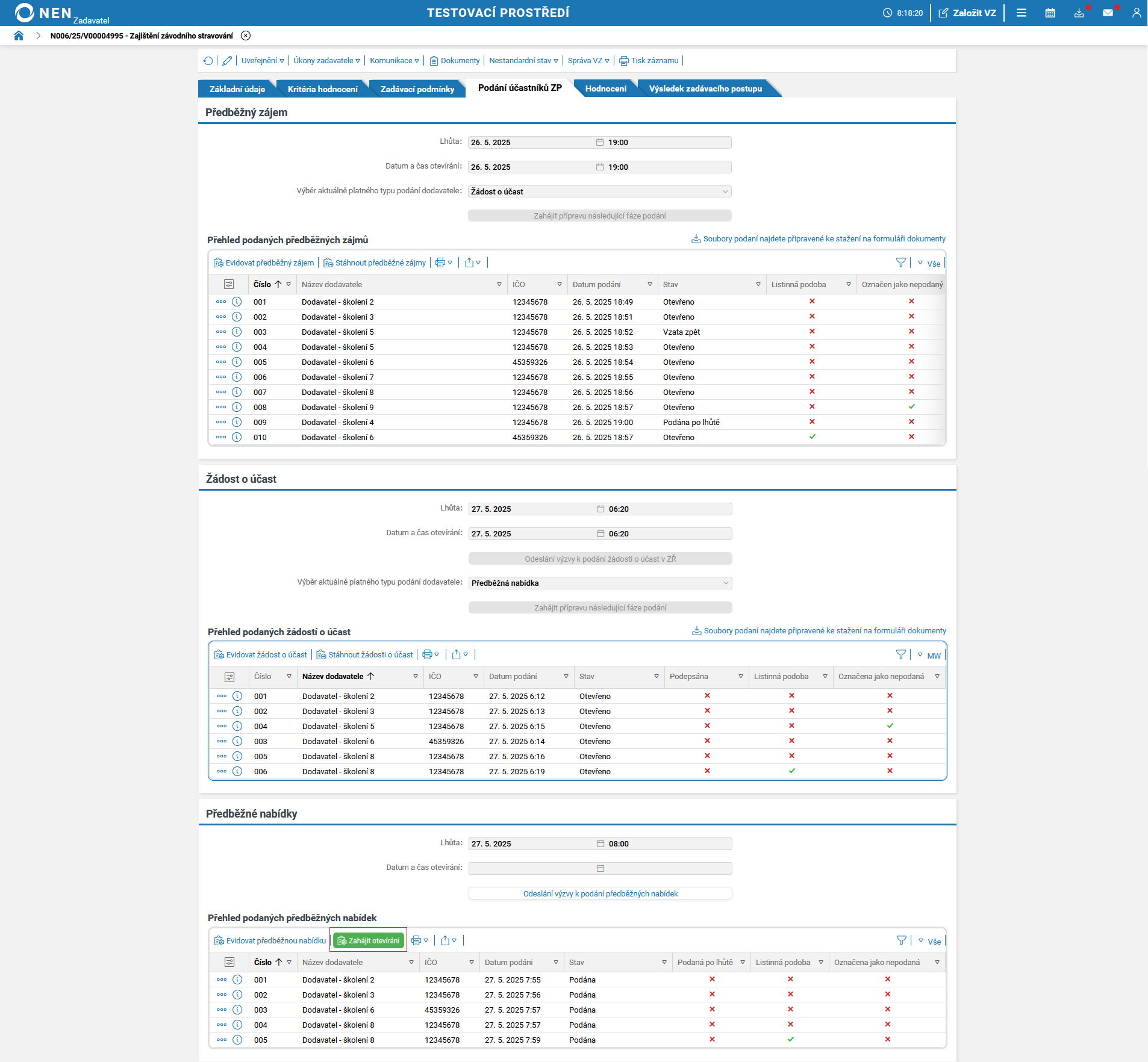Close the N006/25/V00004995 breadcrumb record
1148x1062 pixels.
[x=246, y=36]
